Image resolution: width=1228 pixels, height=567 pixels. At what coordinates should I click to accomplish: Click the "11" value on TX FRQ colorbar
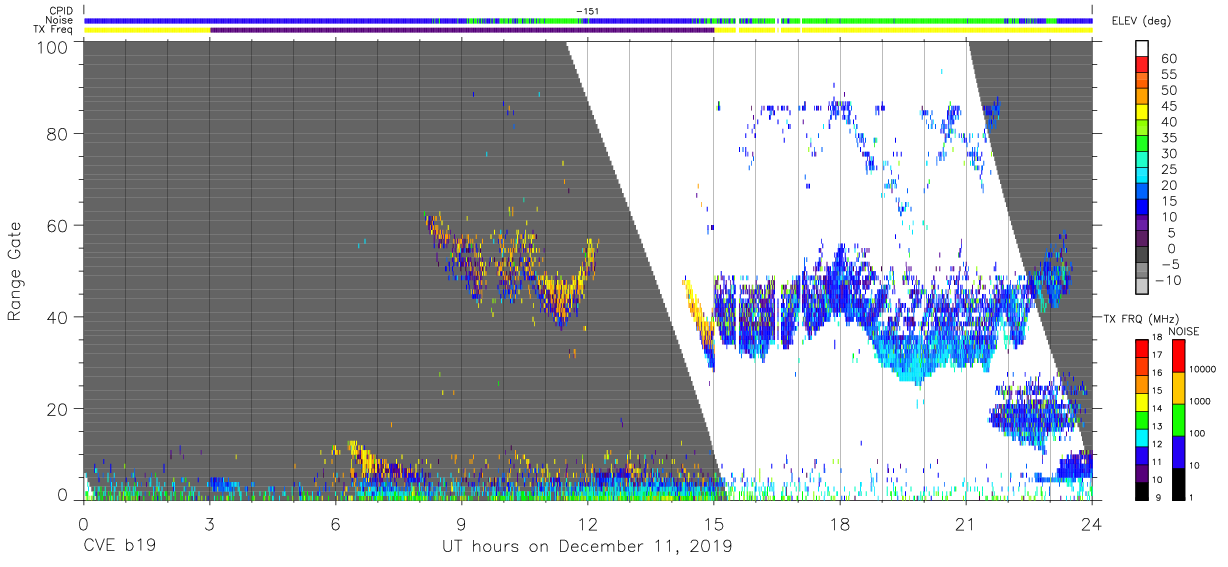[x=1157, y=462]
